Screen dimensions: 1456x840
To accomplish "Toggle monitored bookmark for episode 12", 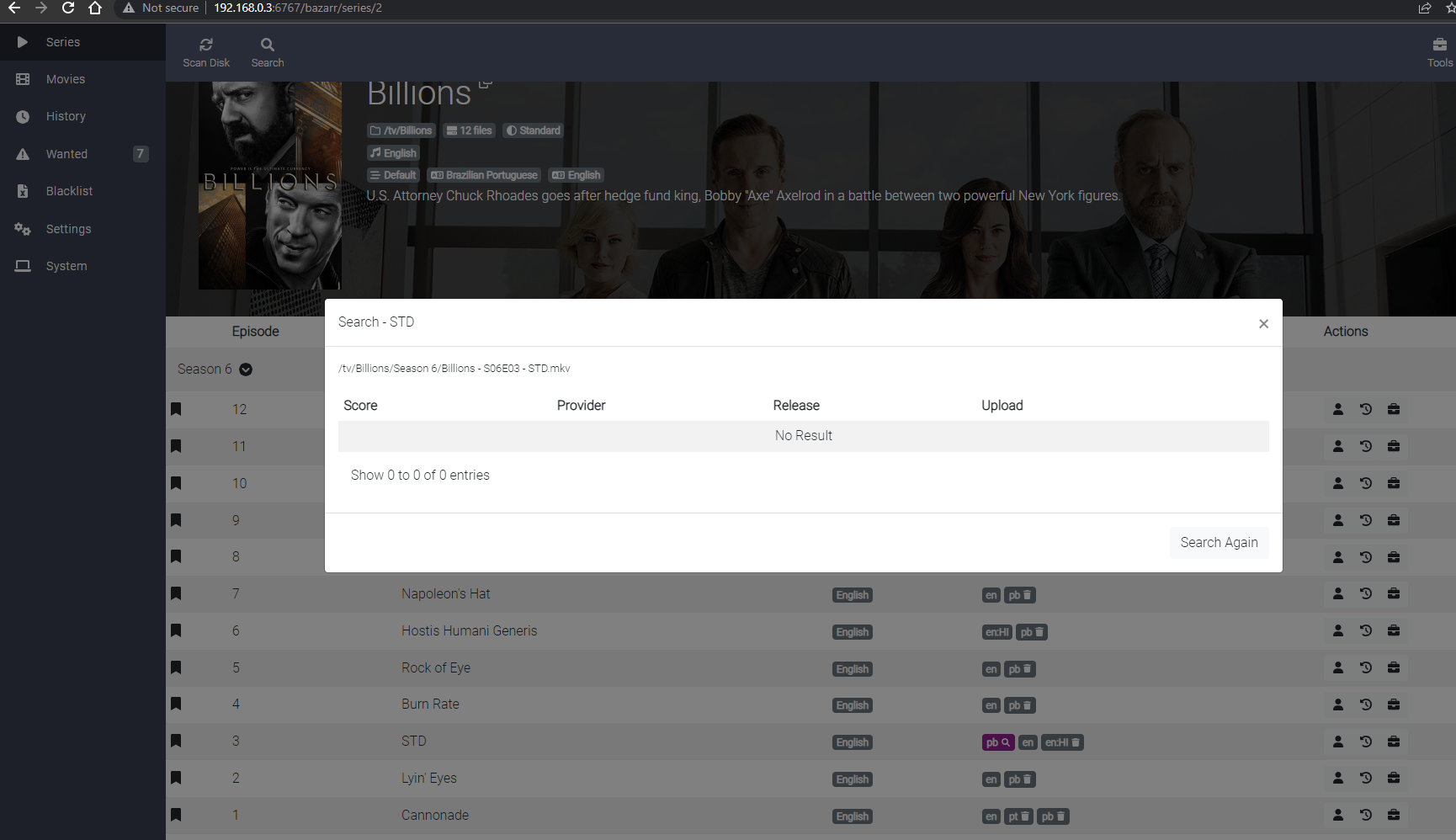I will 176,409.
